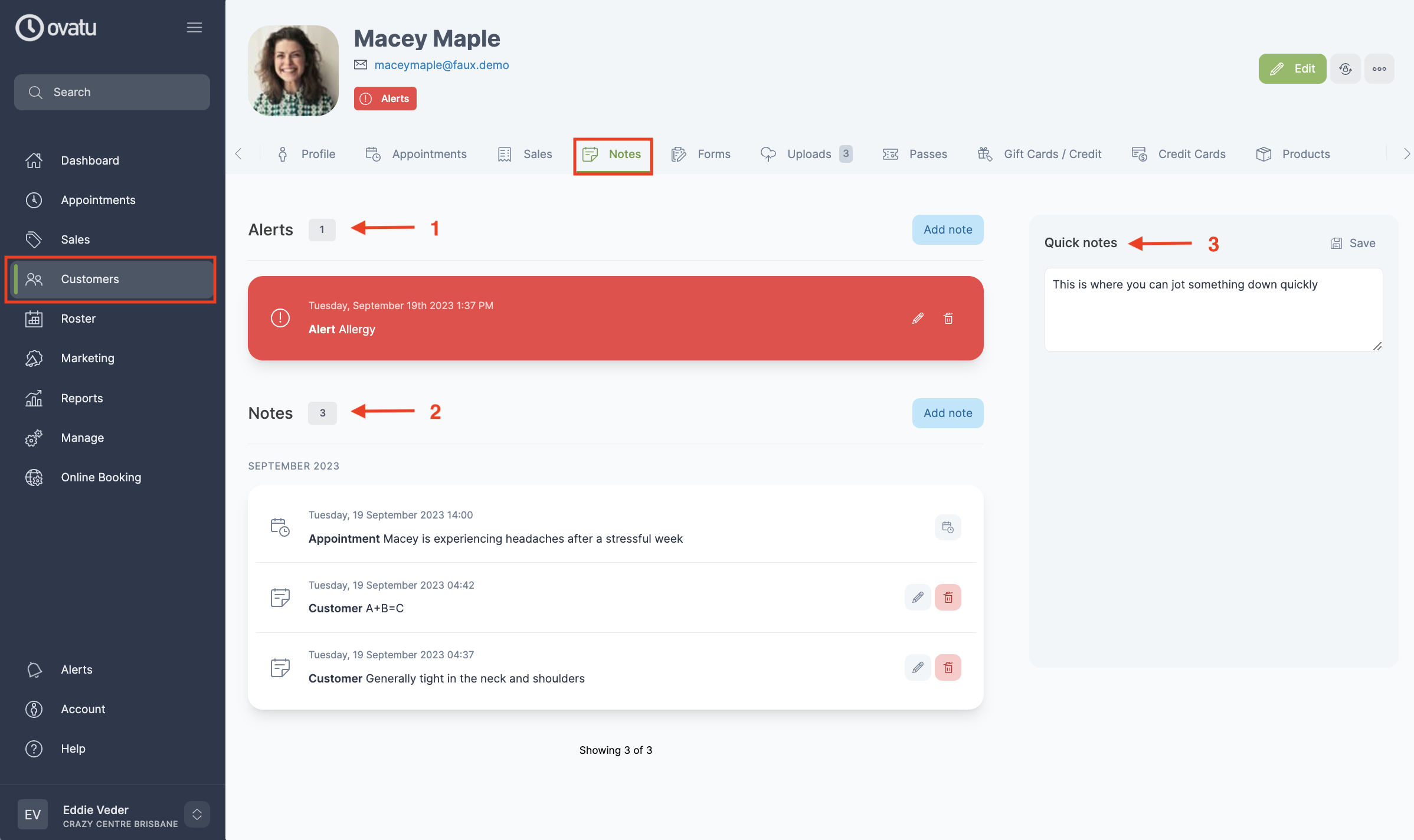This screenshot has width=1414, height=840.
Task: Edit the Allergy alert with the pencil icon
Action: point(918,318)
